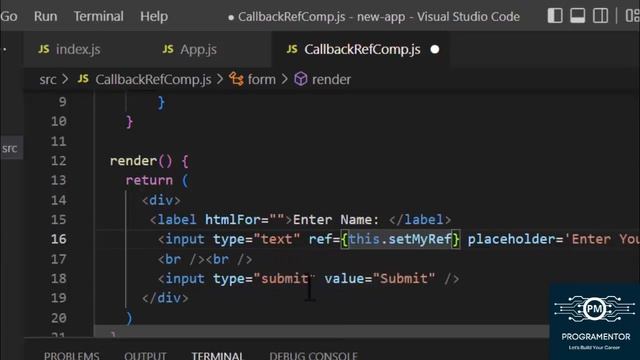Open the DEBUG CONSOLE panel tab
This screenshot has height=360, width=640.
click(x=313, y=356)
